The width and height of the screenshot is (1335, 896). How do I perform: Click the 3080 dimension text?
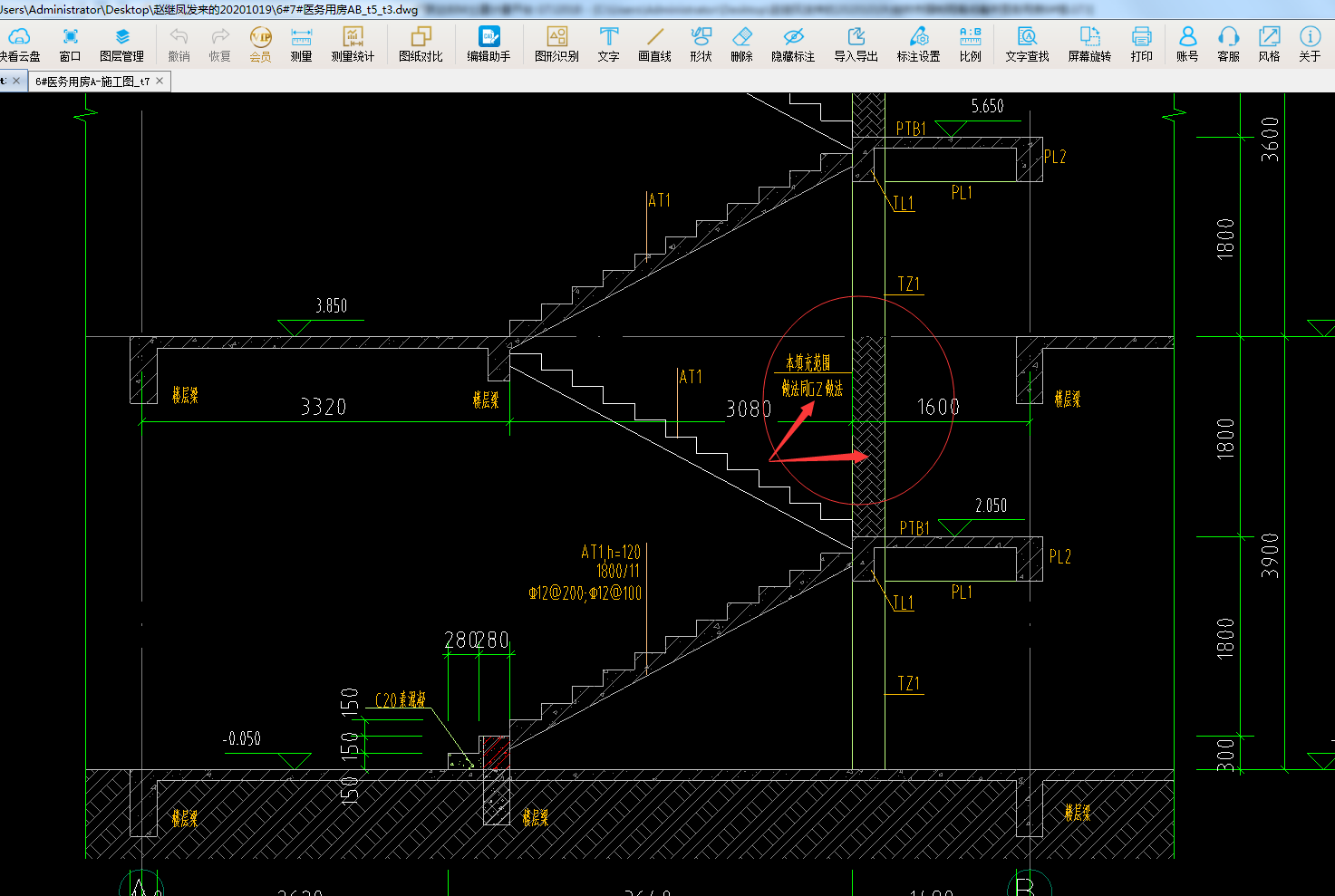(749, 409)
